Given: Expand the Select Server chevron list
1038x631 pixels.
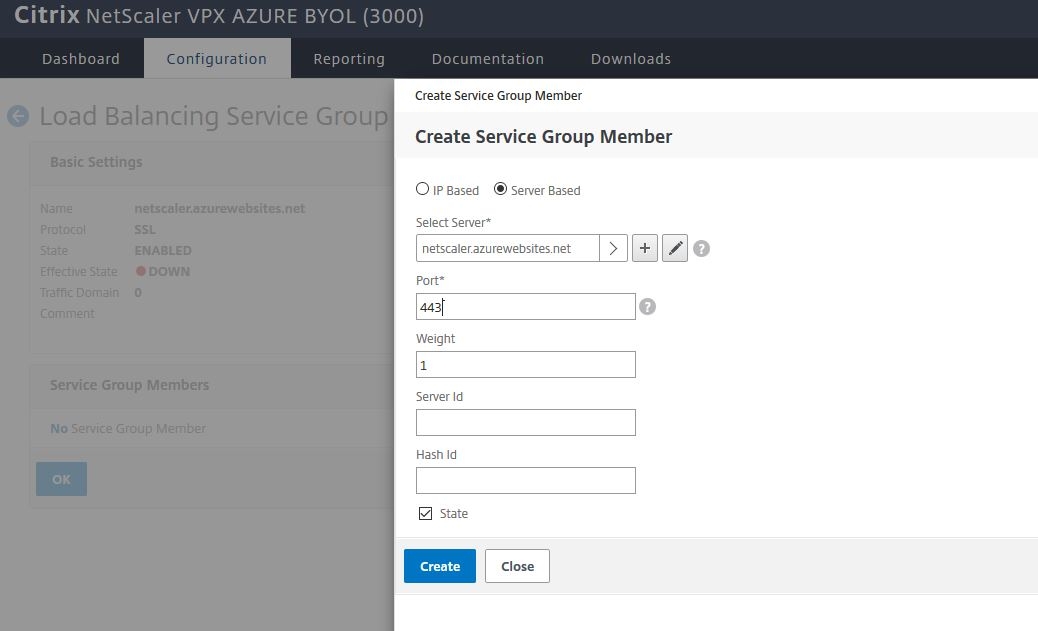Looking at the screenshot, I should pos(613,248).
